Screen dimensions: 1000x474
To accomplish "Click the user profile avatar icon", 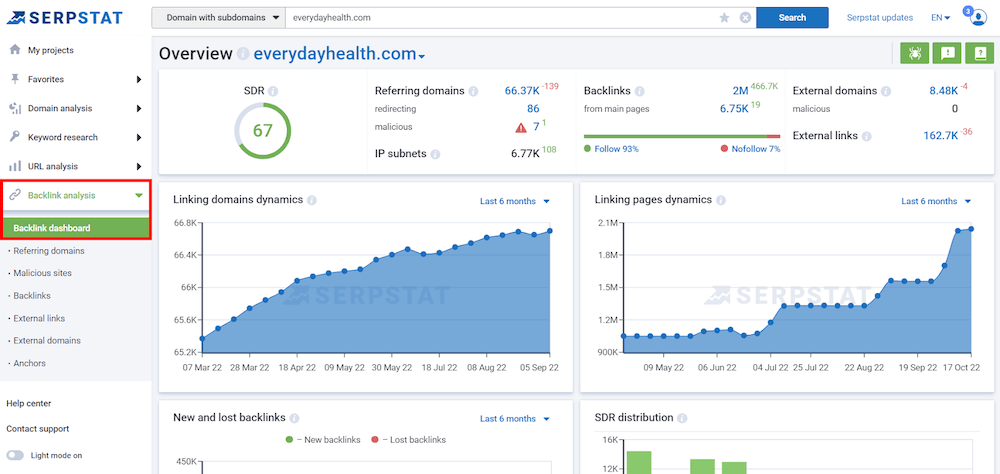I will (x=977, y=18).
